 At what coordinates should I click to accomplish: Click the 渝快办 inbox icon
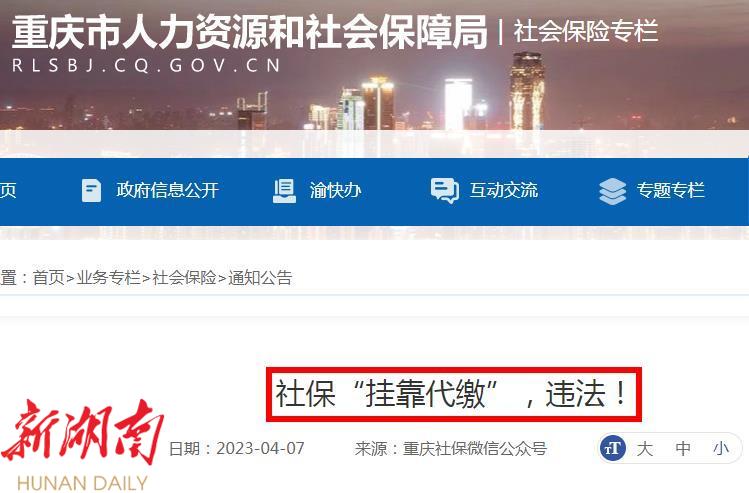(284, 191)
